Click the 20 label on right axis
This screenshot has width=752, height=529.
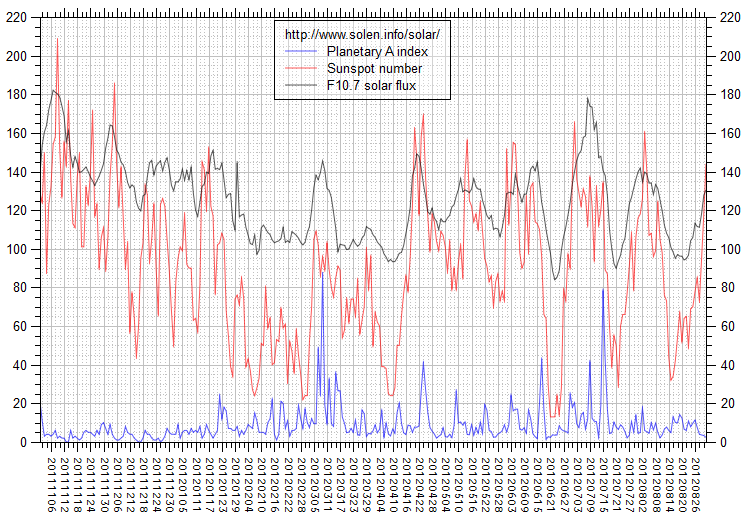[727, 404]
